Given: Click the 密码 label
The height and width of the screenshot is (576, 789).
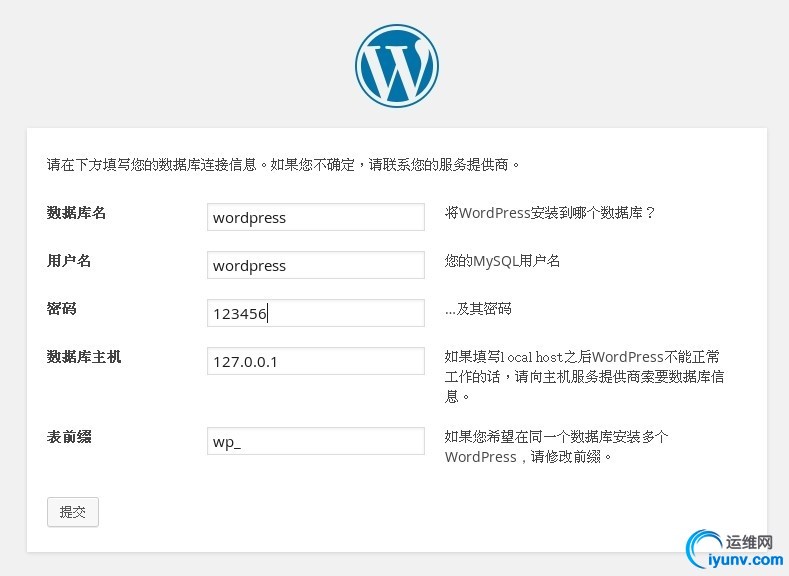Looking at the screenshot, I should tap(61, 308).
